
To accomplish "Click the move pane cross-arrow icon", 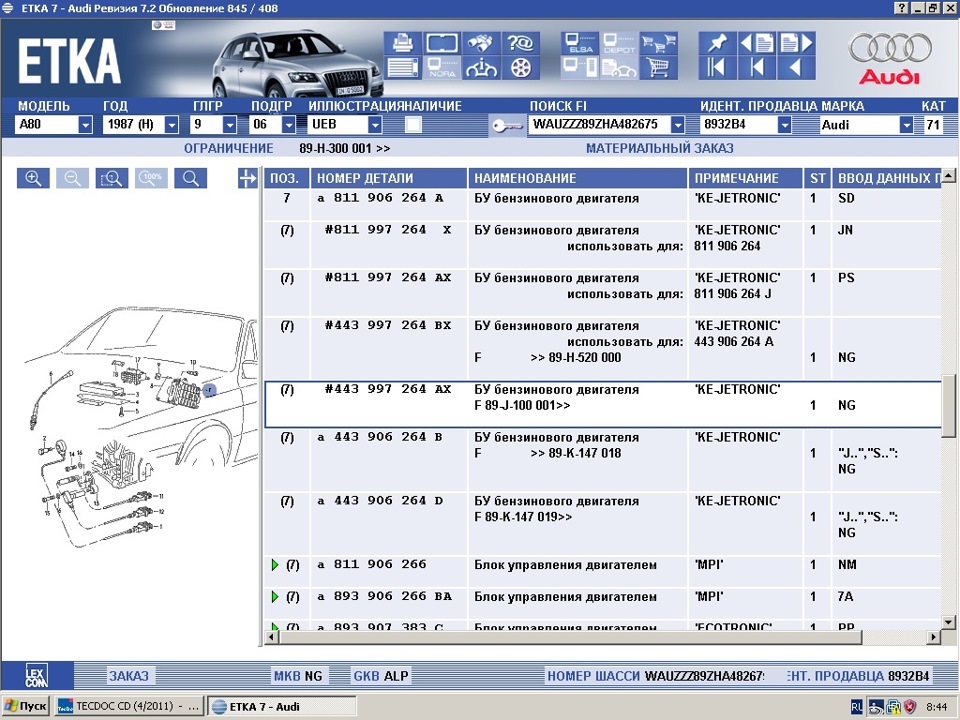I will (247, 178).
